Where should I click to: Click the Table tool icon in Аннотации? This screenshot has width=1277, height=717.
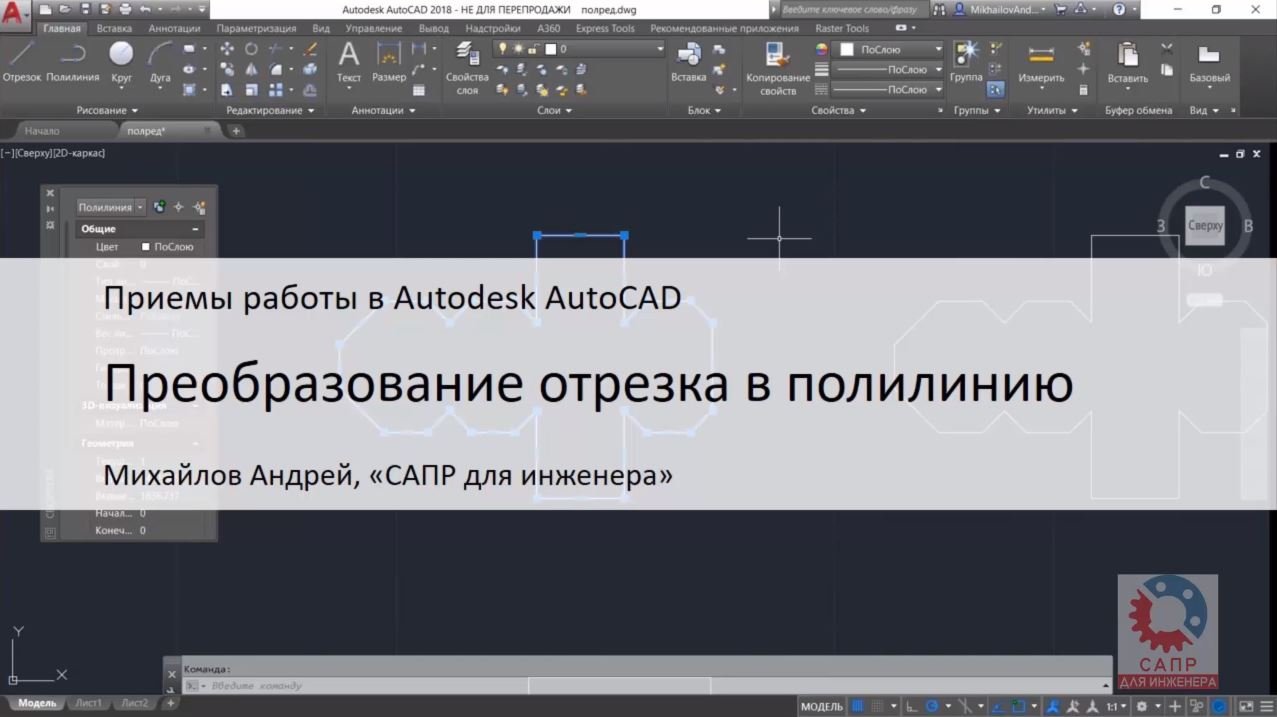pos(419,89)
